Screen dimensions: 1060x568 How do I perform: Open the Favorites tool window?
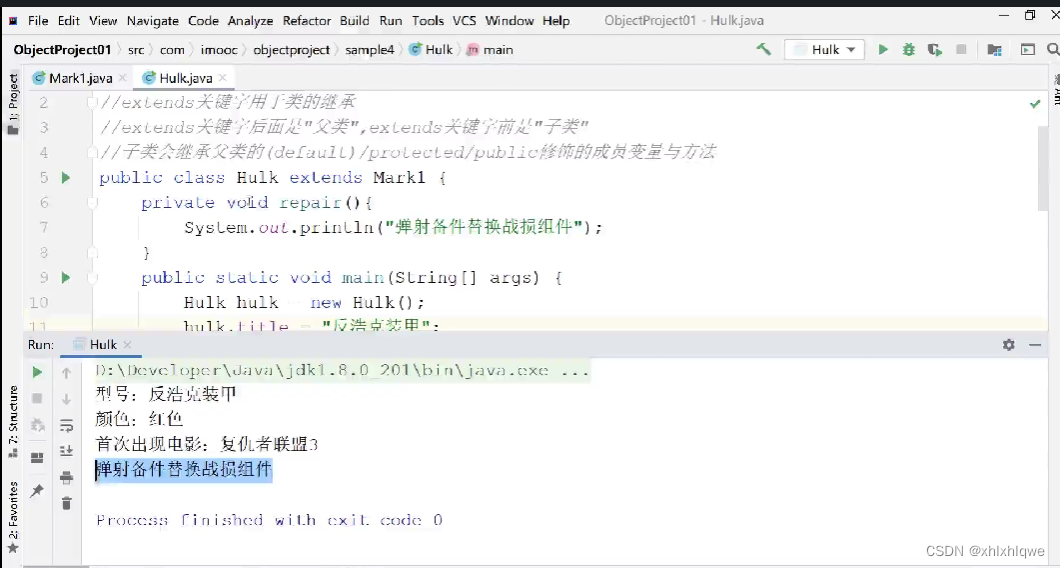coord(12,517)
